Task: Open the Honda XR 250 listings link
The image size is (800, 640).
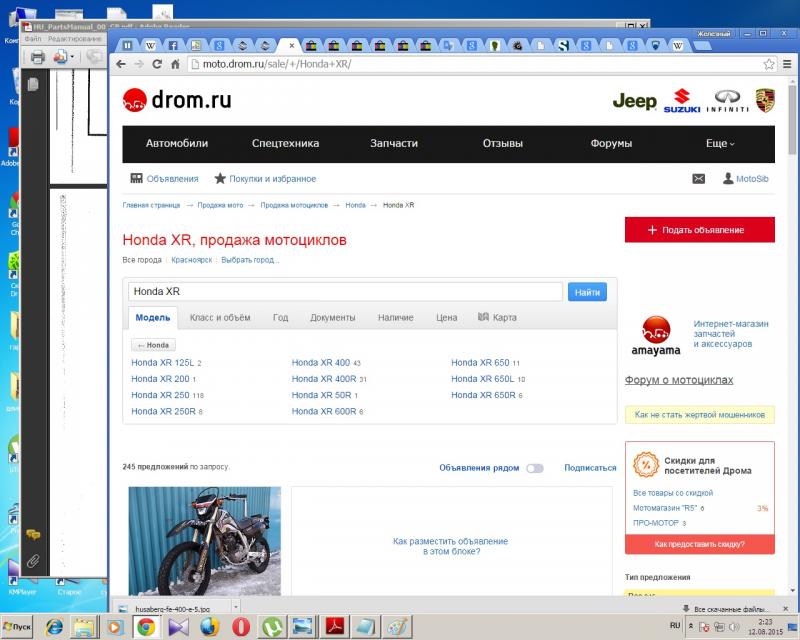Action: coord(160,395)
